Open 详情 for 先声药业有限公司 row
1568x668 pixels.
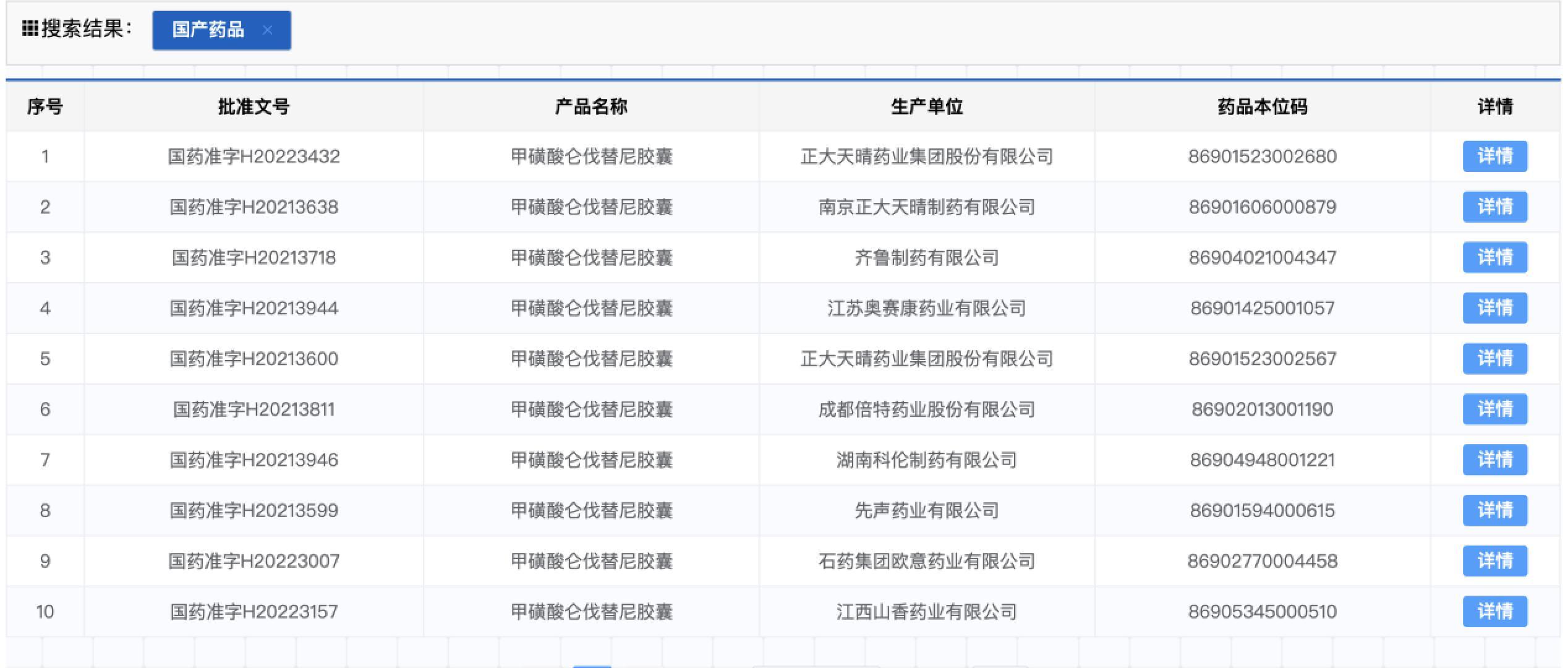(1495, 511)
